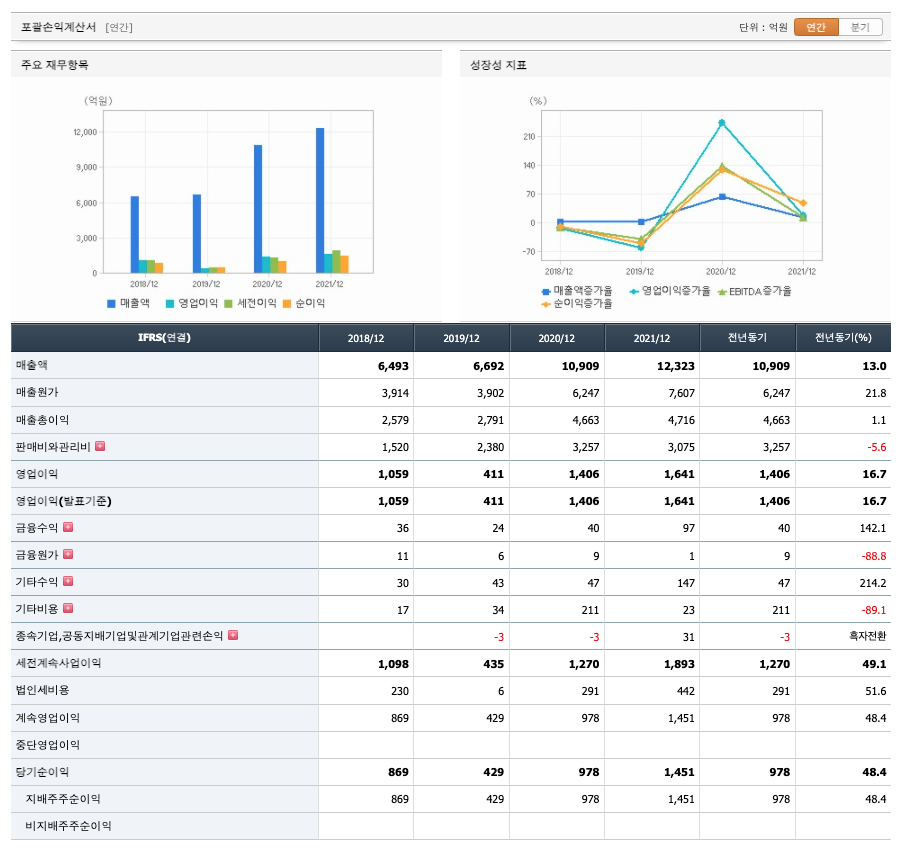Toggle 영업이익증가율 legend marker in growth chart

point(634,291)
